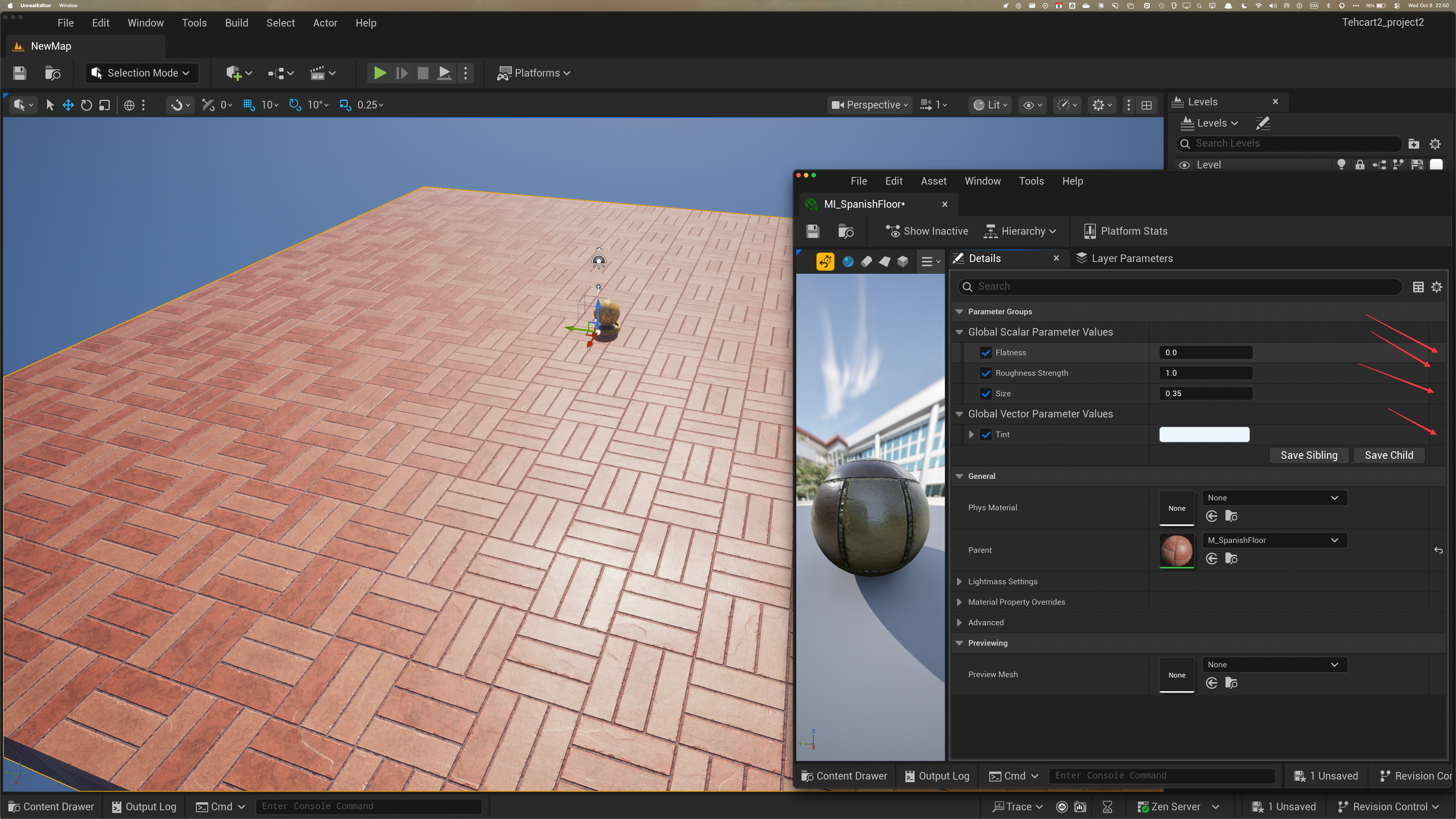Click the Save Child button
This screenshot has width=1456, height=819.
tap(1389, 455)
